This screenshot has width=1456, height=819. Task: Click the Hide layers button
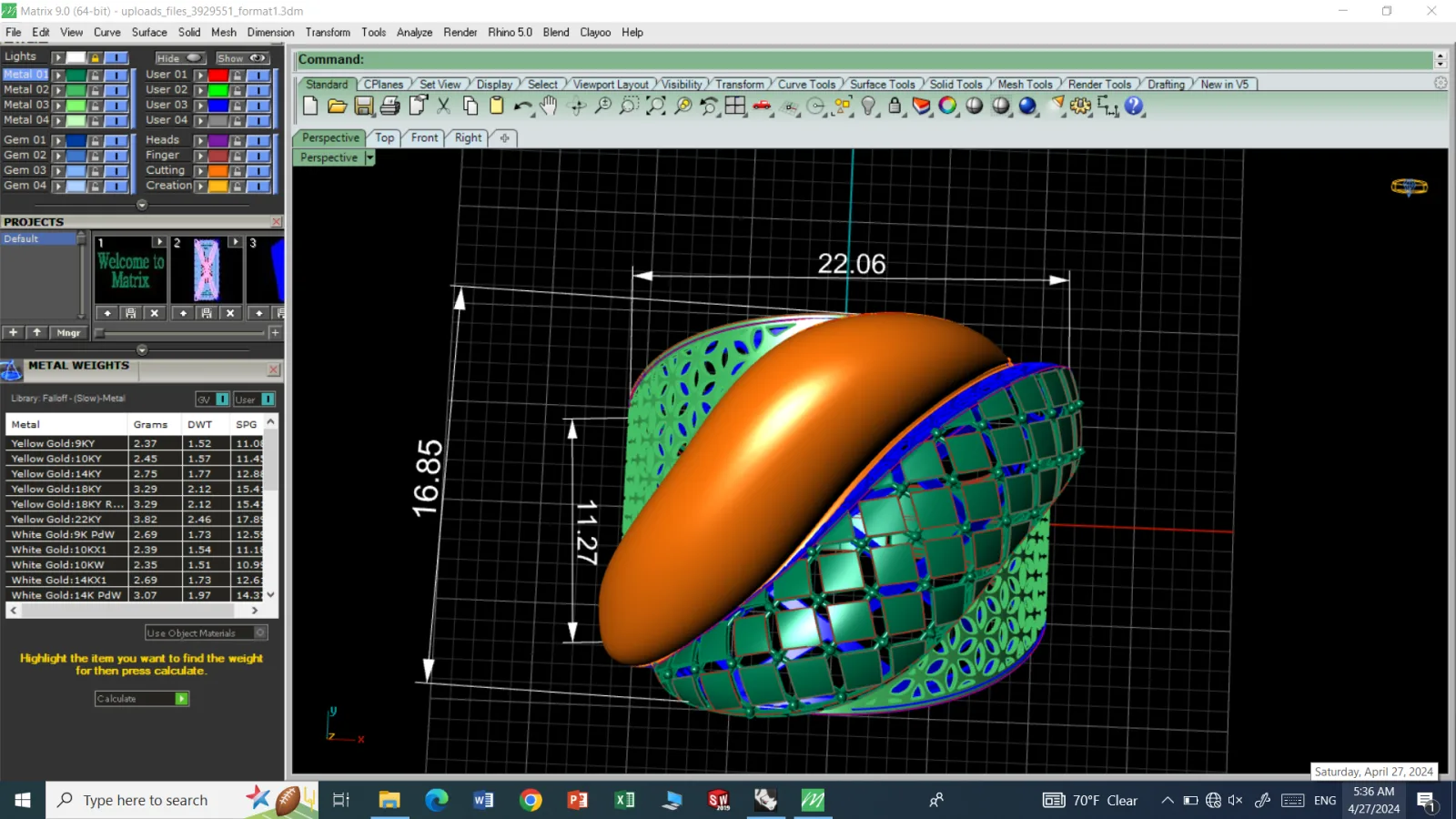coord(179,57)
